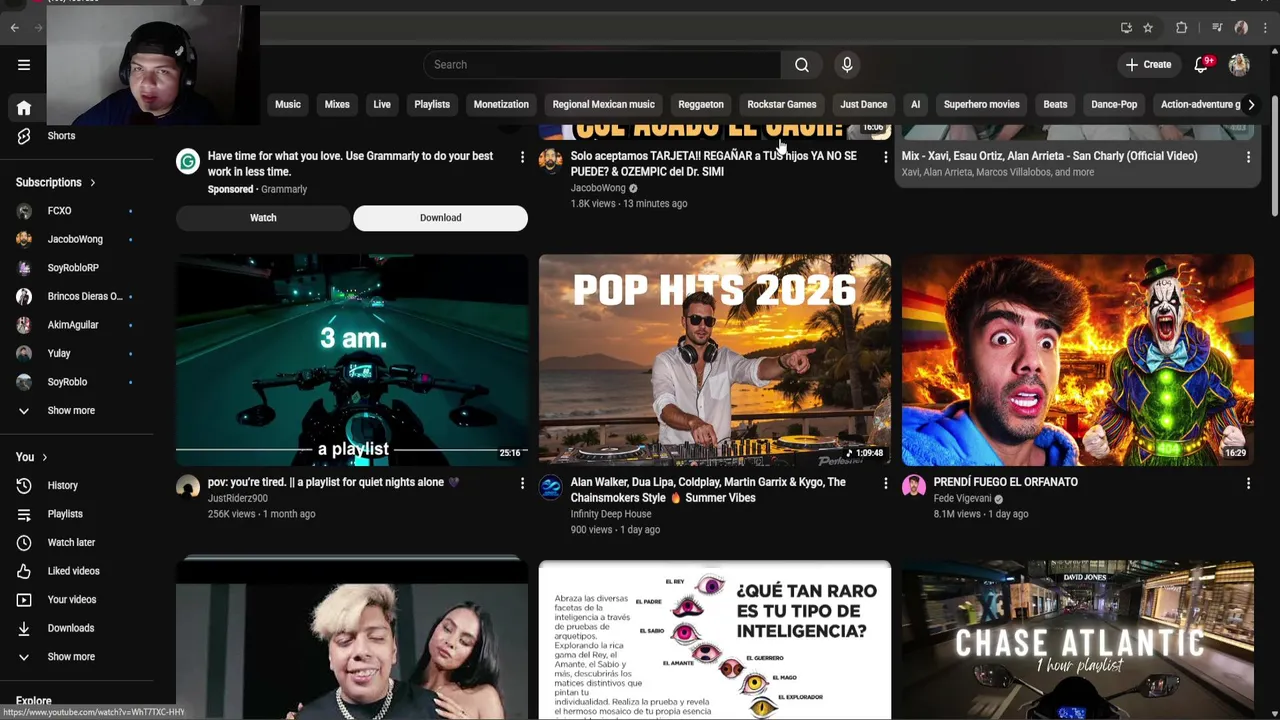The image size is (1280, 720).
Task: Play the inteligencia quiz thumbnail
Action: [x=715, y=640]
